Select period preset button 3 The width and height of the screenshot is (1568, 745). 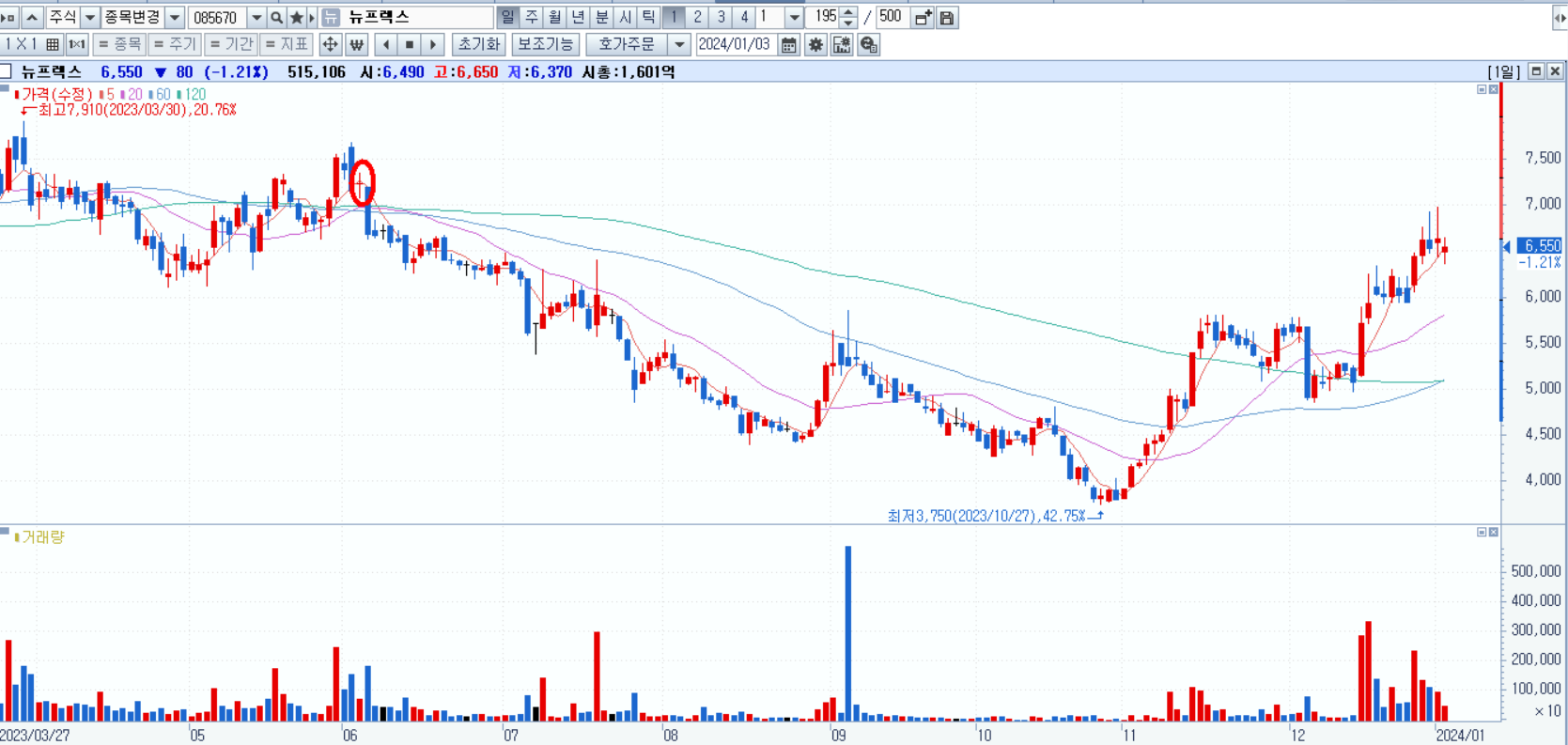pos(721,17)
